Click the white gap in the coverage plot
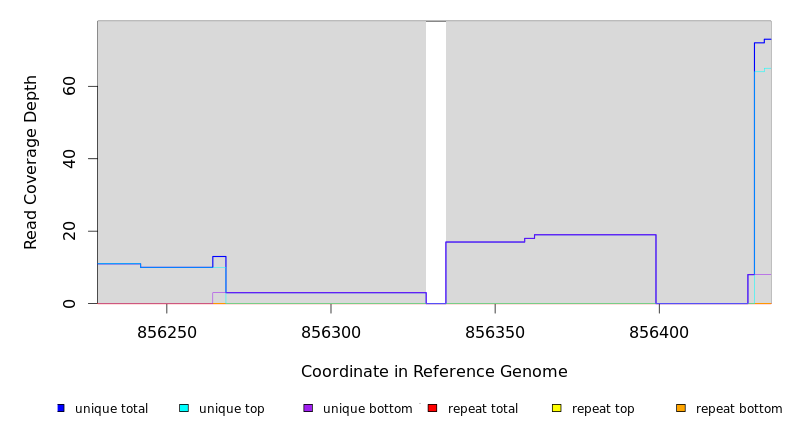The width and height of the screenshot is (792, 432). [x=436, y=160]
